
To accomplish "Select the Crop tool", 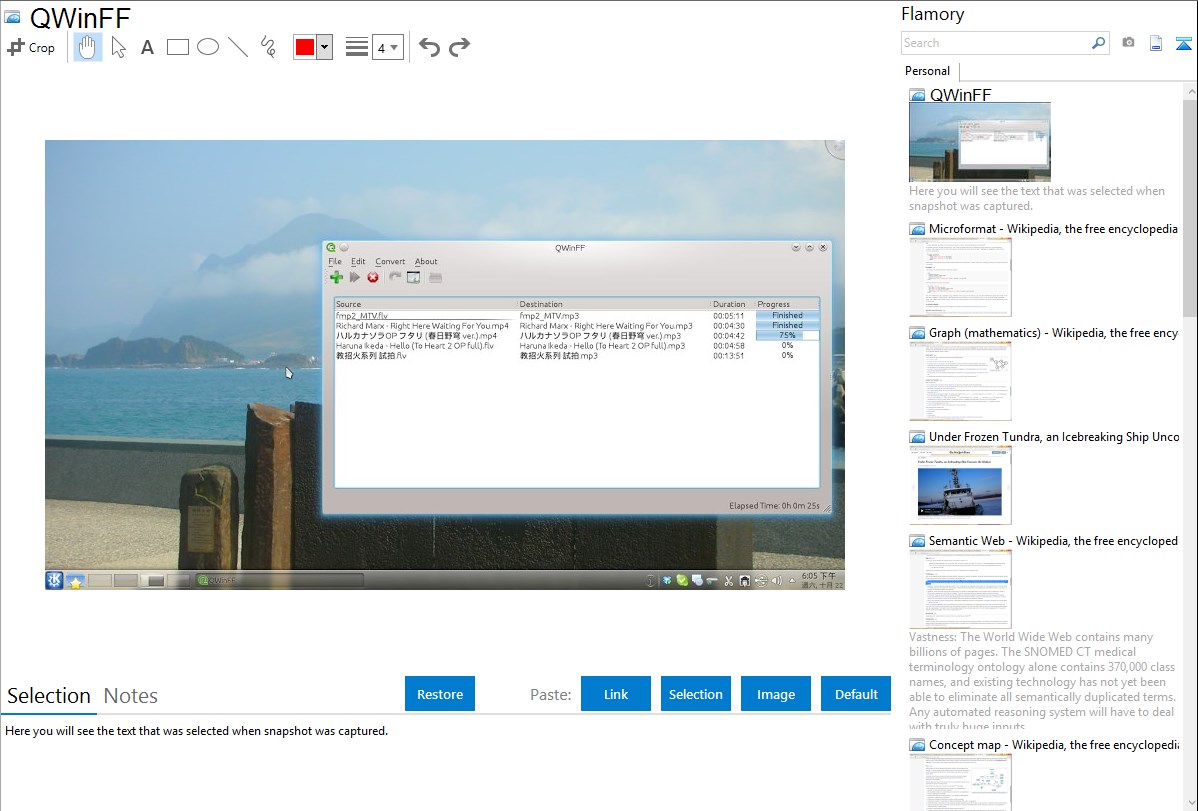I will click(x=31, y=47).
